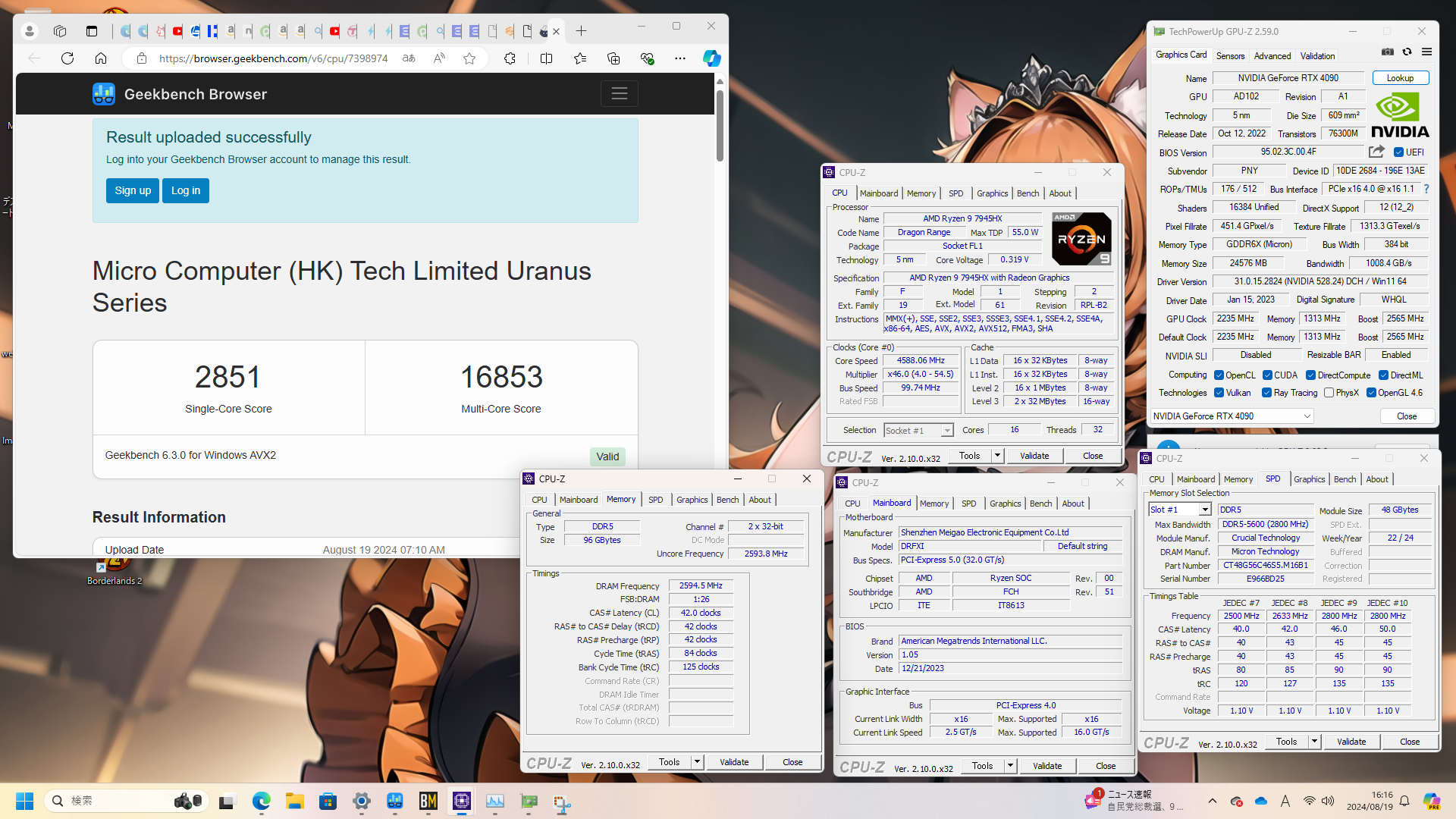1456x819 pixels.
Task: Toggle the OpenGL 4.6 checkbox
Action: coord(1371,393)
